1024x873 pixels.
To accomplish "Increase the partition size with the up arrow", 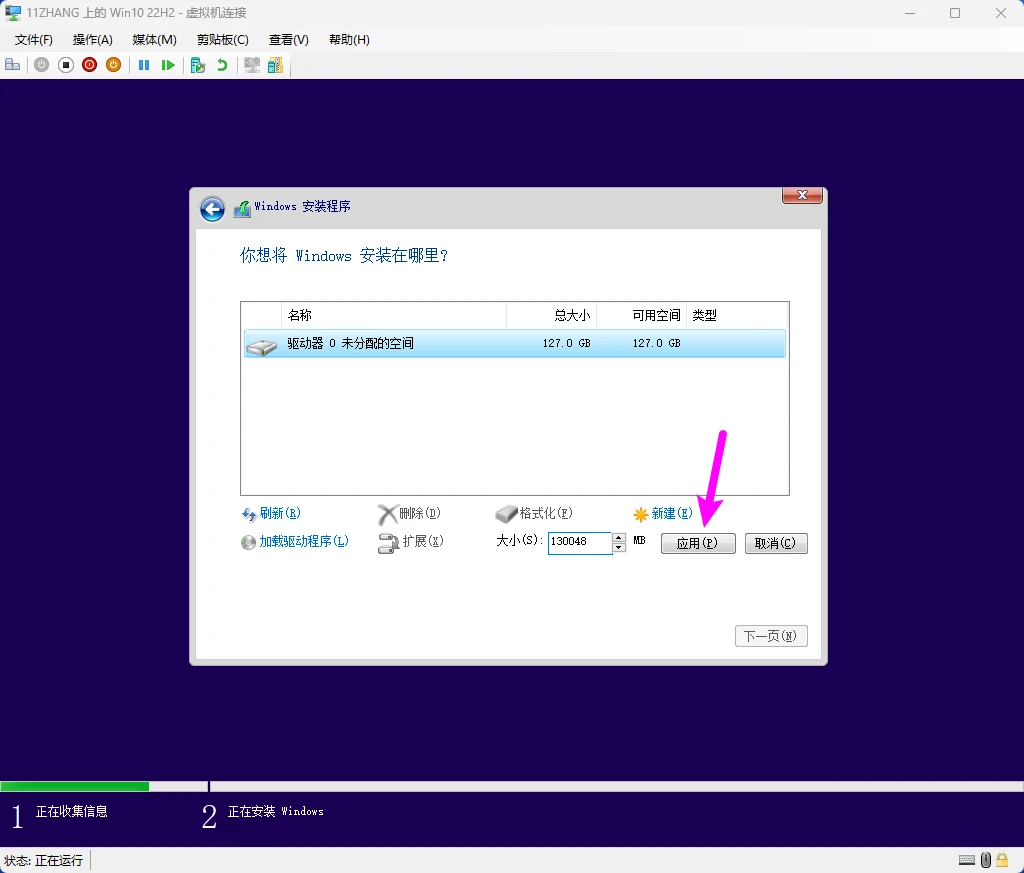I will [x=618, y=537].
